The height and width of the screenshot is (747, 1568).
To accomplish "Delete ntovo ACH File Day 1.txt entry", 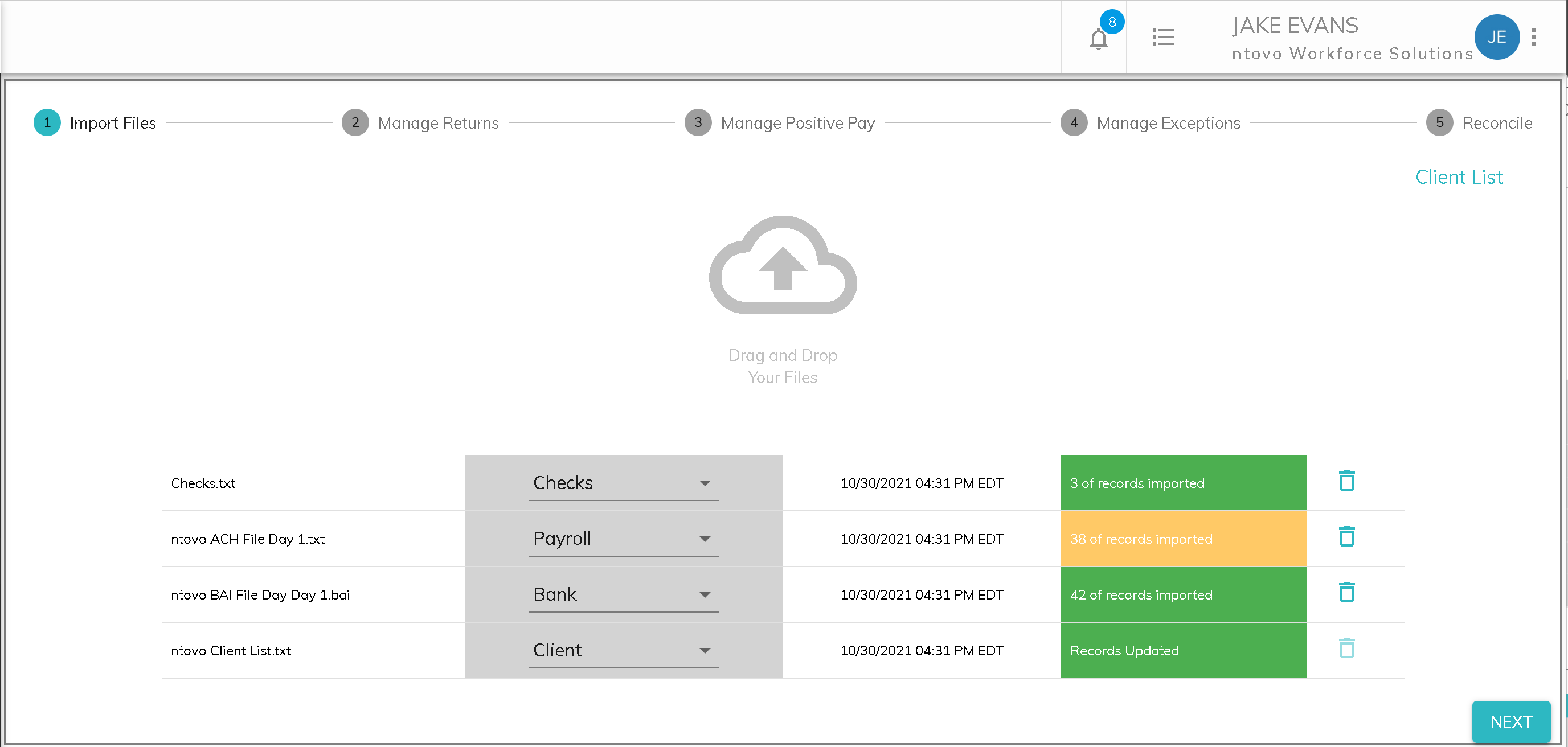I will (1346, 537).
